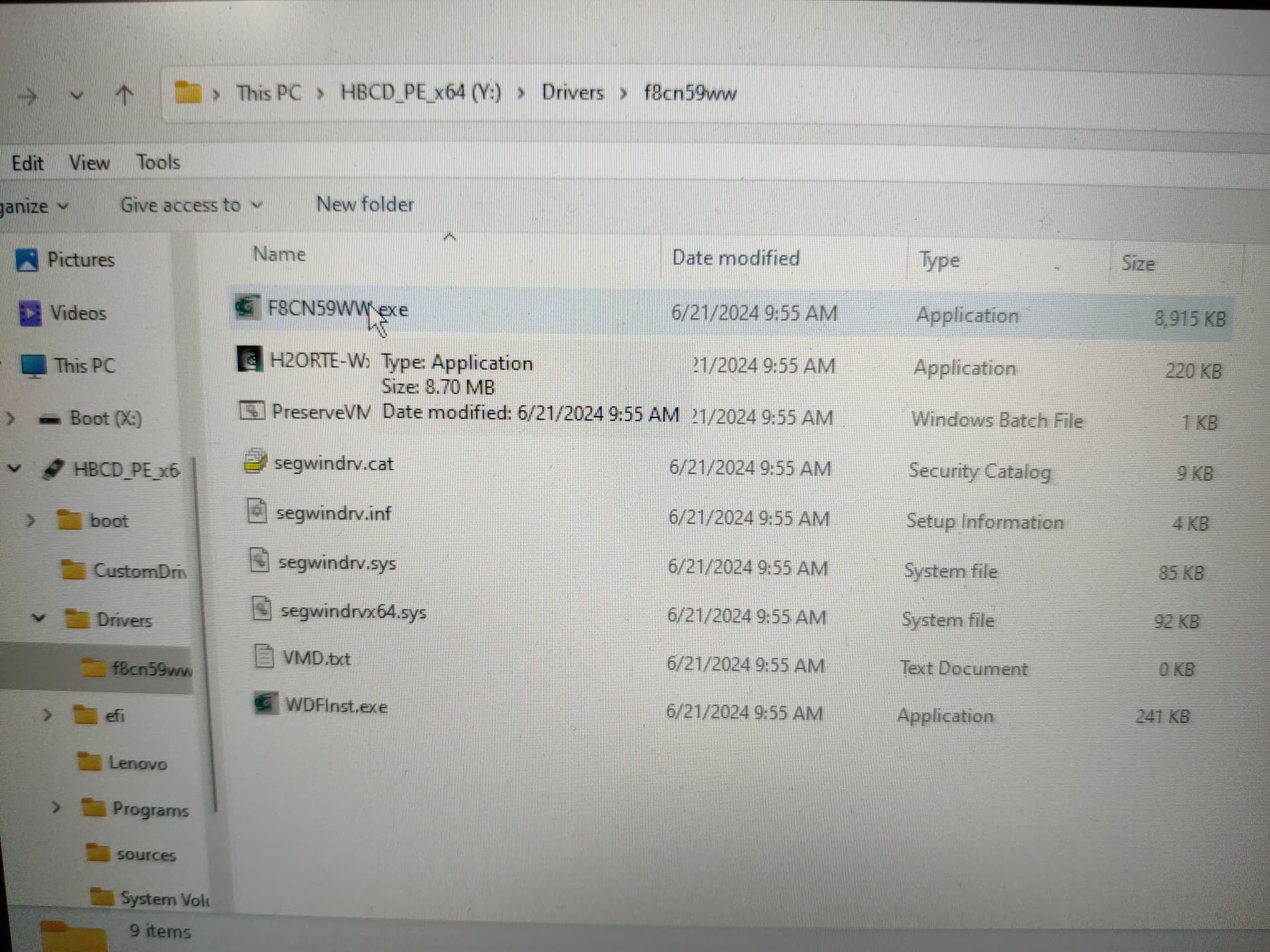Screen dimensions: 1270x952
Task: Expand the Programs folder tree node
Action: tap(56, 807)
